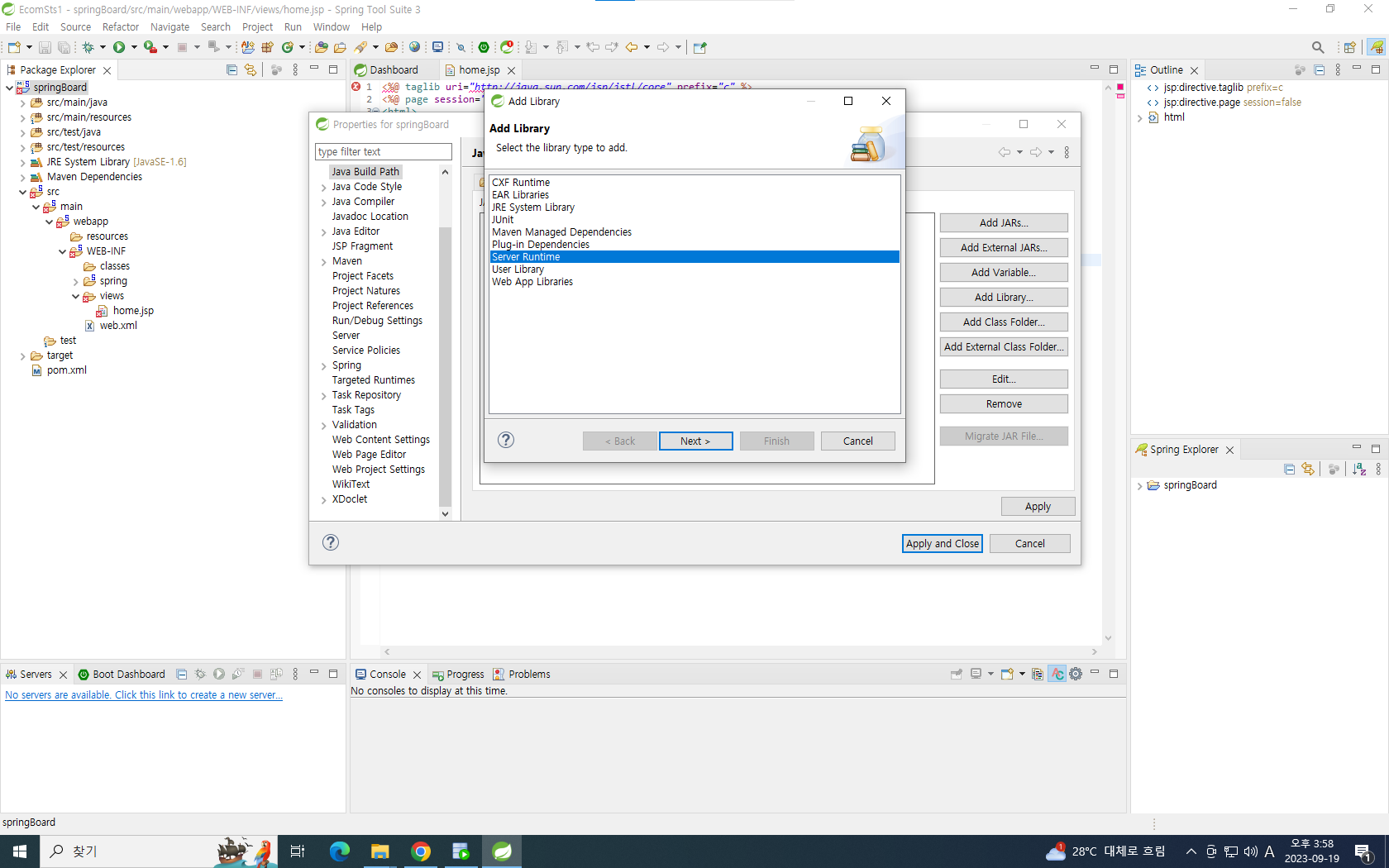Click Next in Add Library dialog

pos(695,441)
